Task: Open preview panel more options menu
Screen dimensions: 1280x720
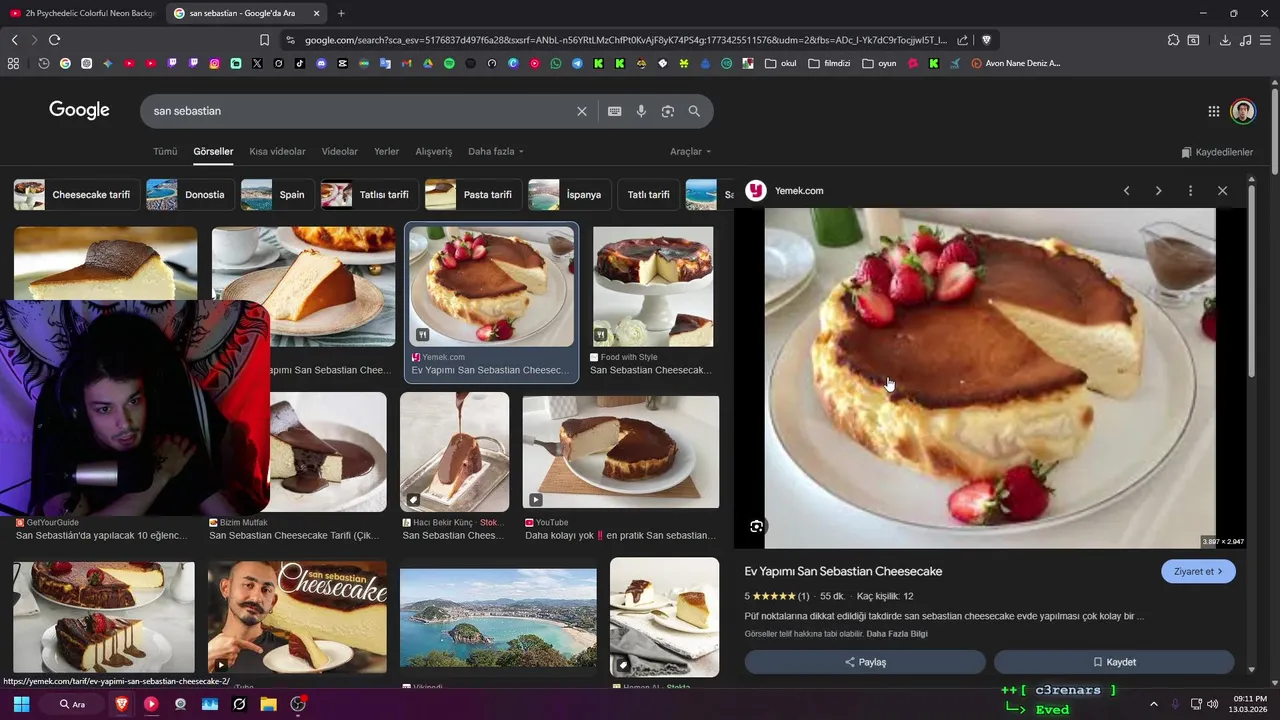Action: 1190,191
